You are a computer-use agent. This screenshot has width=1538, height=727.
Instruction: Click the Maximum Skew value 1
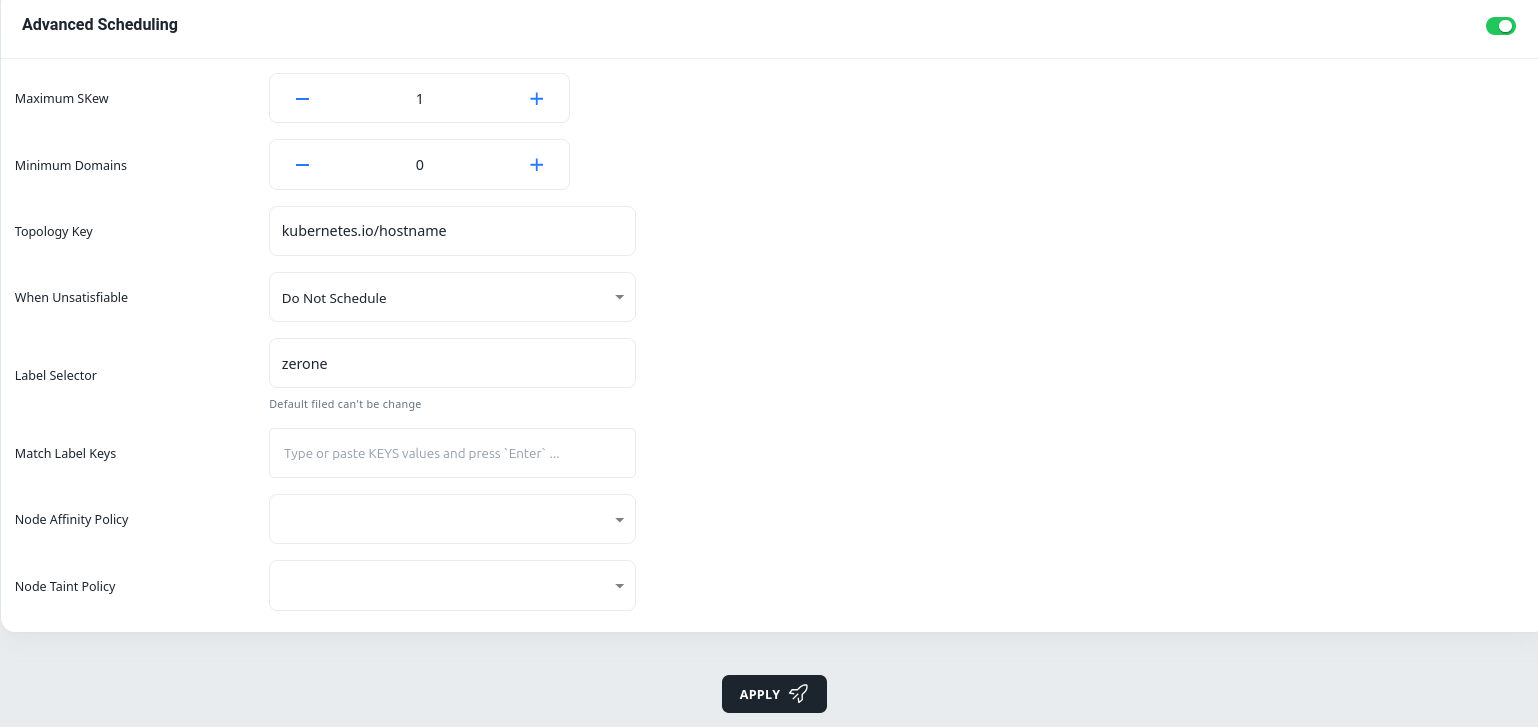coord(419,99)
